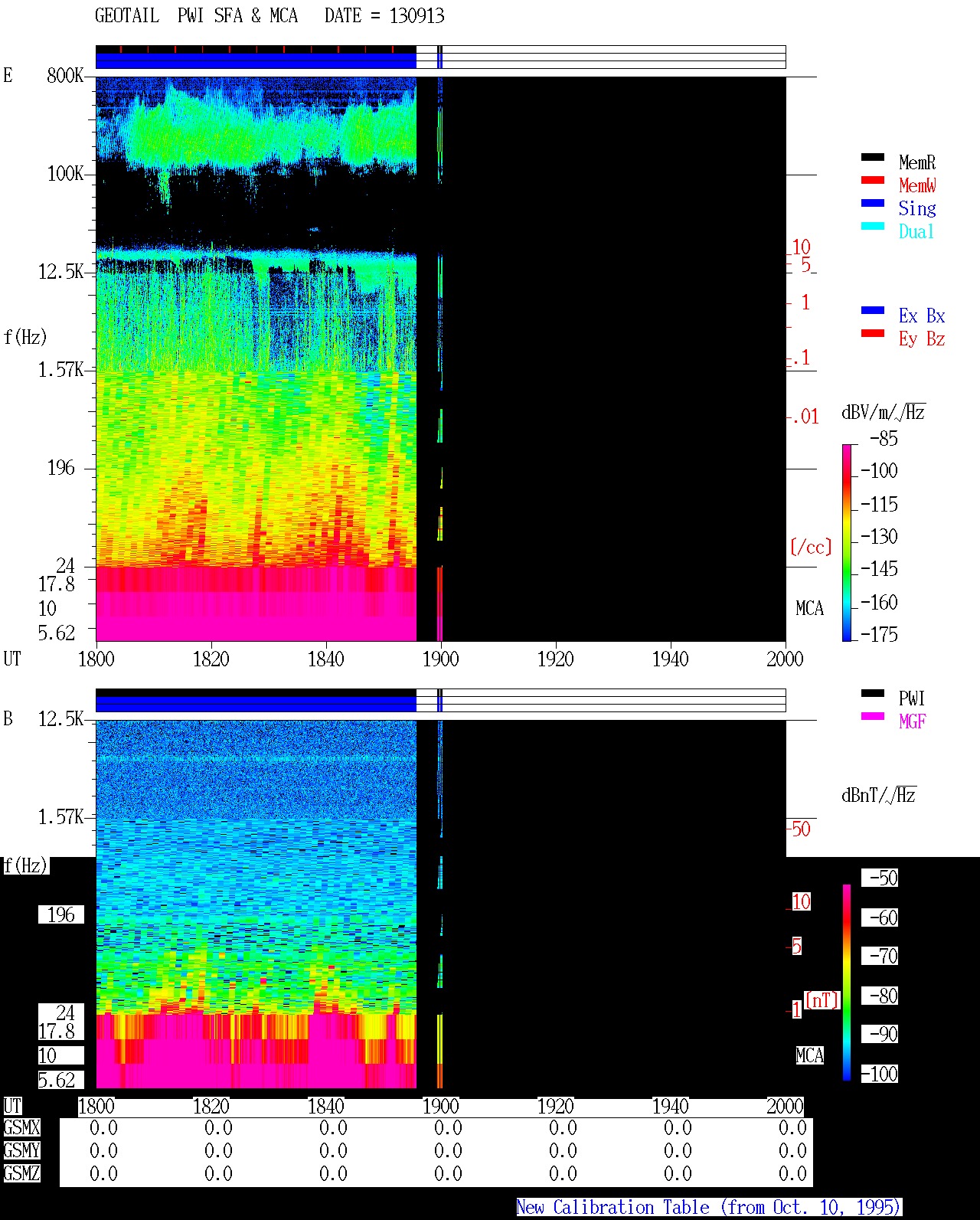Viewport: 980px width, 1220px height.
Task: Click the dBnT/√Hz magnetic field color bar
Action: tap(847, 983)
